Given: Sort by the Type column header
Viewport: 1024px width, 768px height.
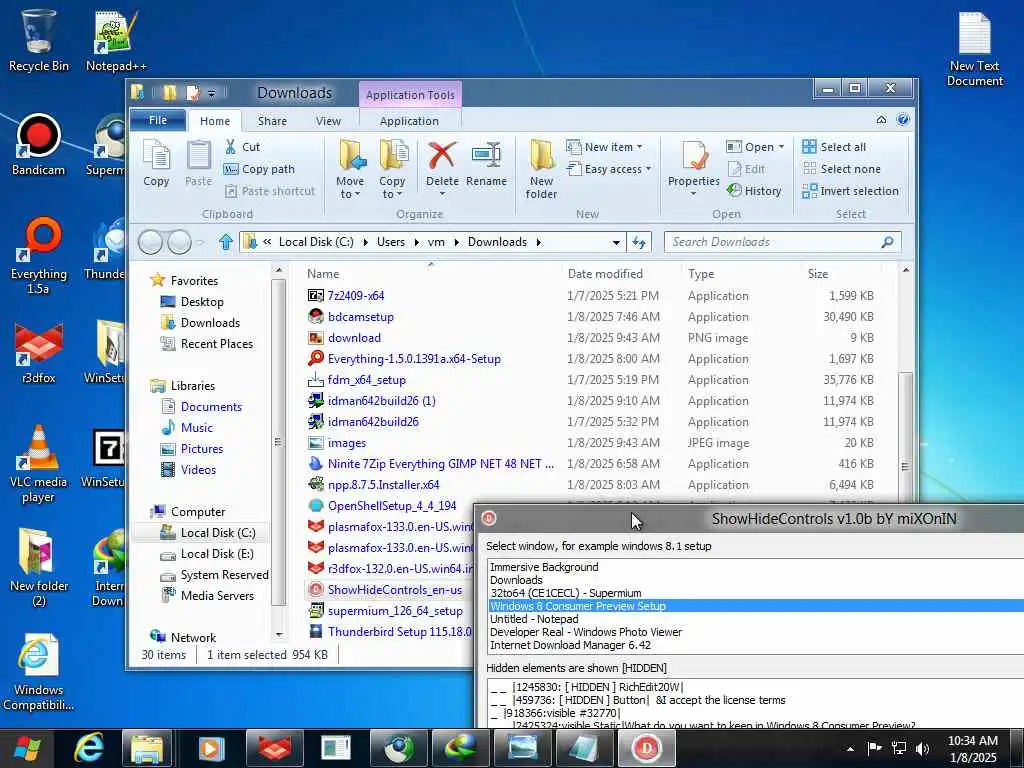Looking at the screenshot, I should [x=741, y=274].
